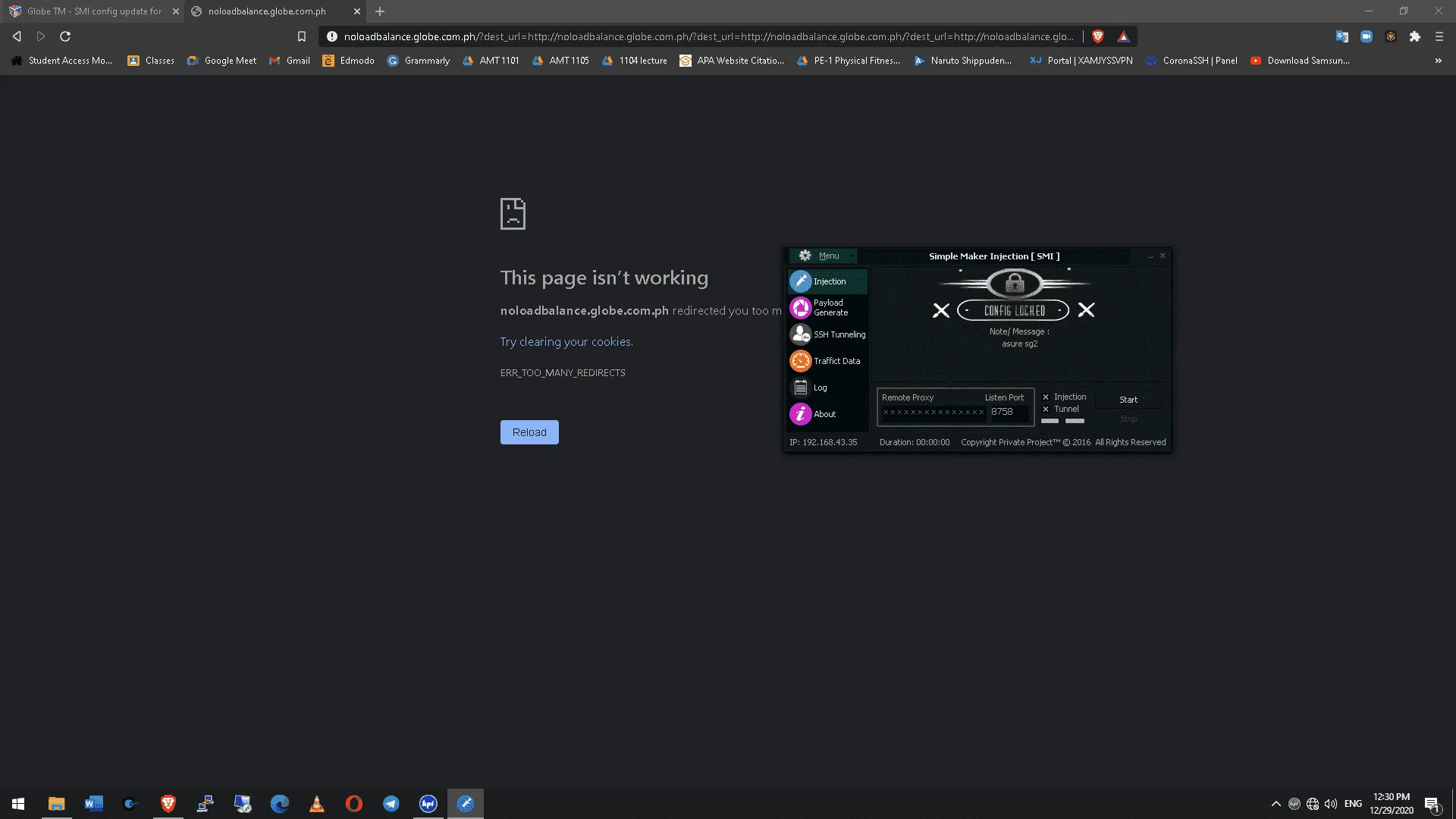This screenshot has height=819, width=1456.
Task: Click the padlock icon above Config Locked
Action: coord(1015,284)
